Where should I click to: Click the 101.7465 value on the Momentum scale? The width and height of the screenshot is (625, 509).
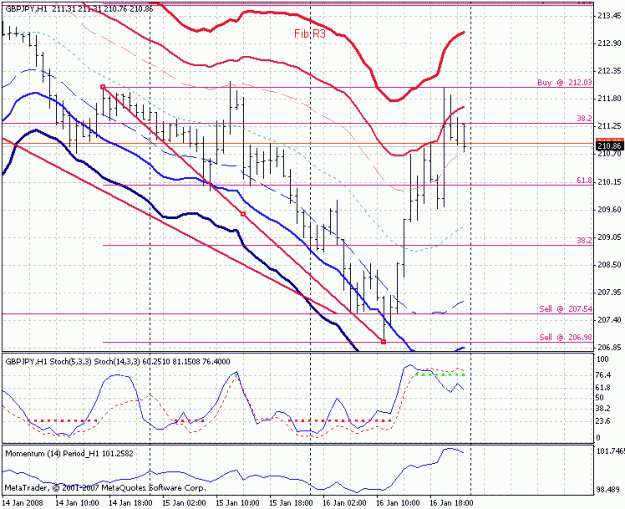click(x=610, y=451)
